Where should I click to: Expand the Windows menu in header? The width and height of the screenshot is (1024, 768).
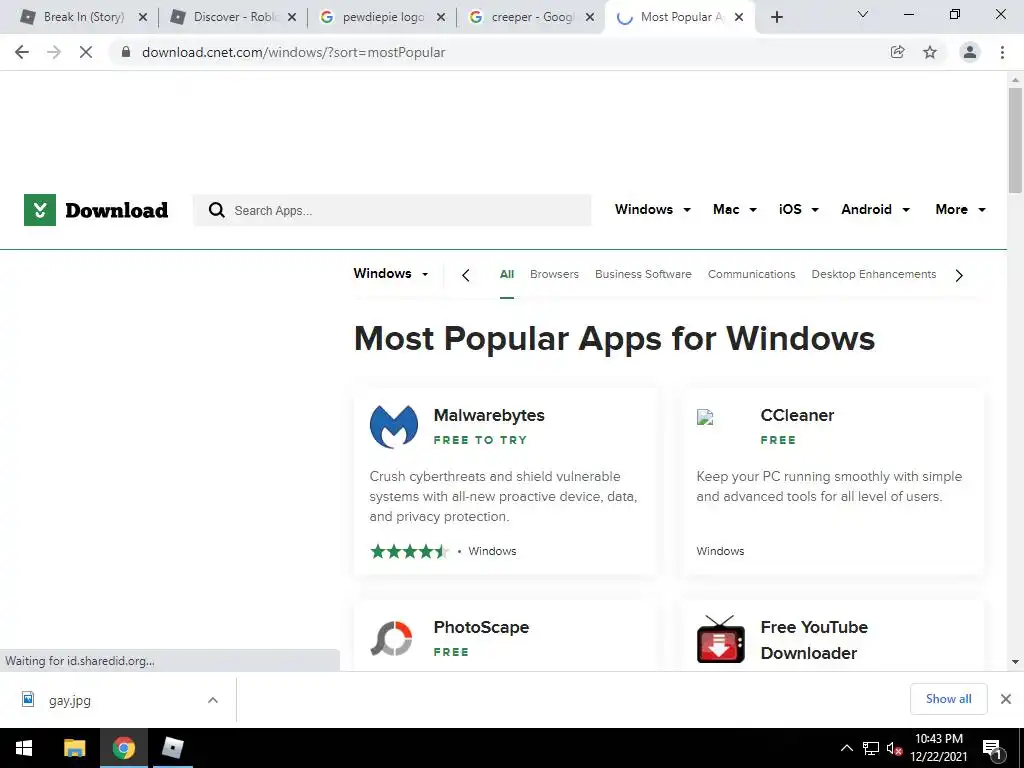[652, 210]
